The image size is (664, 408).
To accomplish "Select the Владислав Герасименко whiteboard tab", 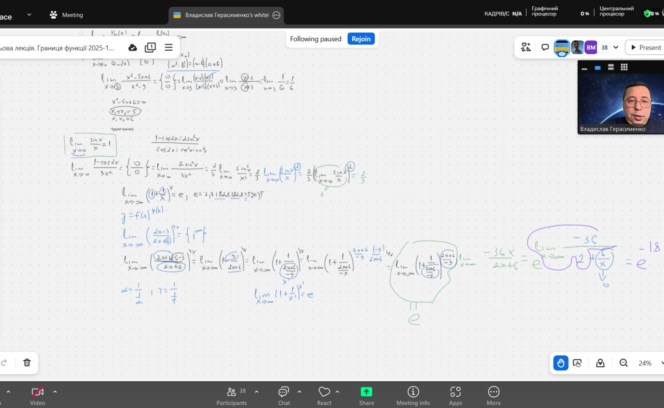I will tap(224, 15).
